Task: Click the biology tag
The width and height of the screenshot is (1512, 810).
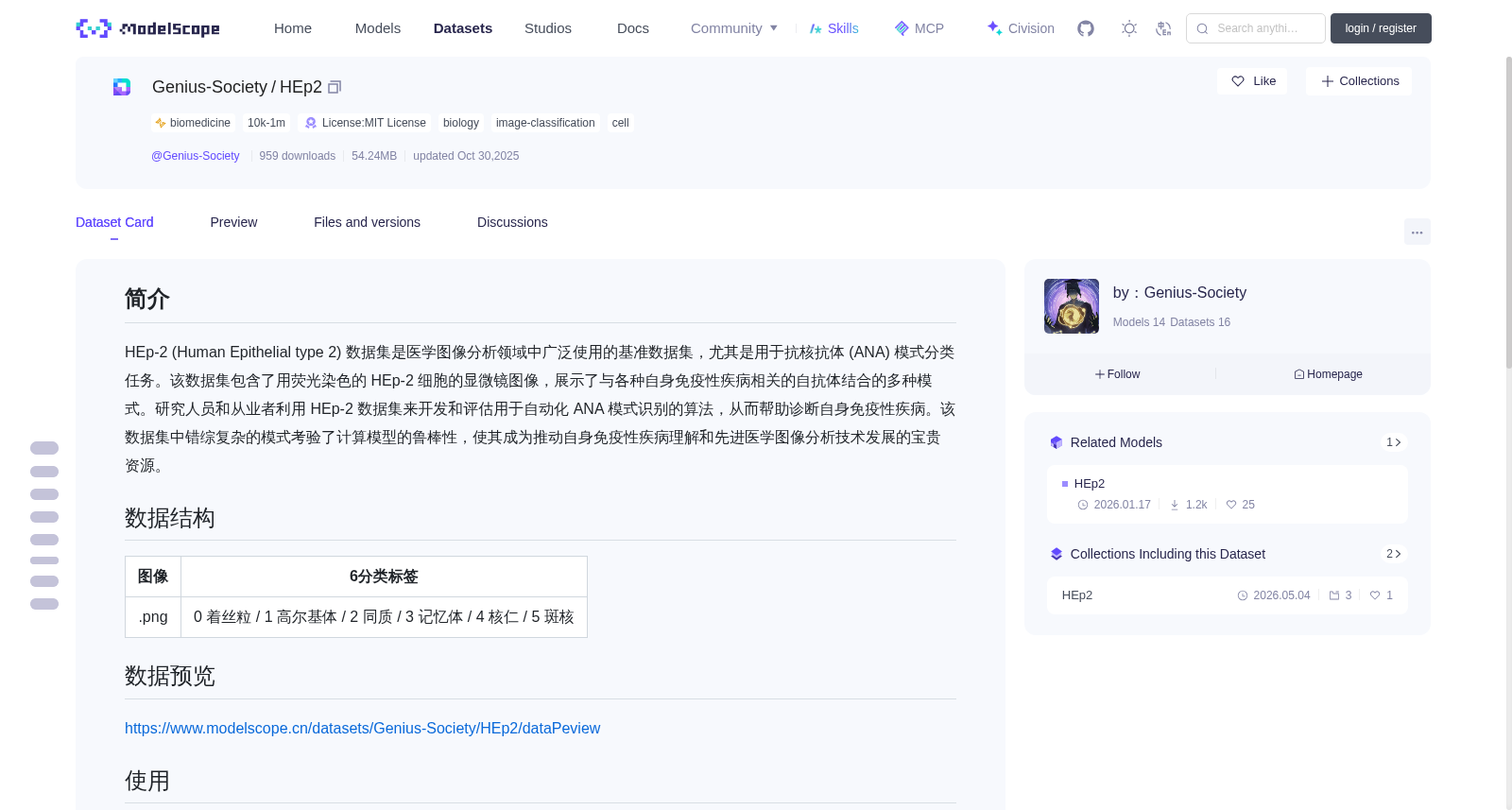Action: 461,123
